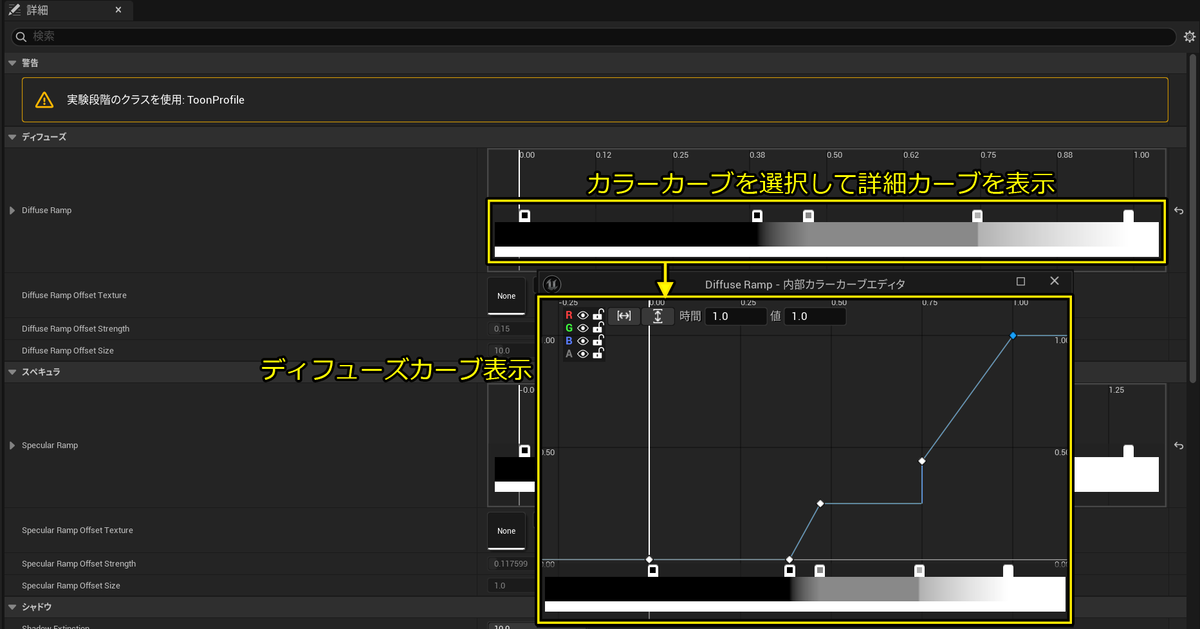Toggle visibility of the G channel curve

583,328
